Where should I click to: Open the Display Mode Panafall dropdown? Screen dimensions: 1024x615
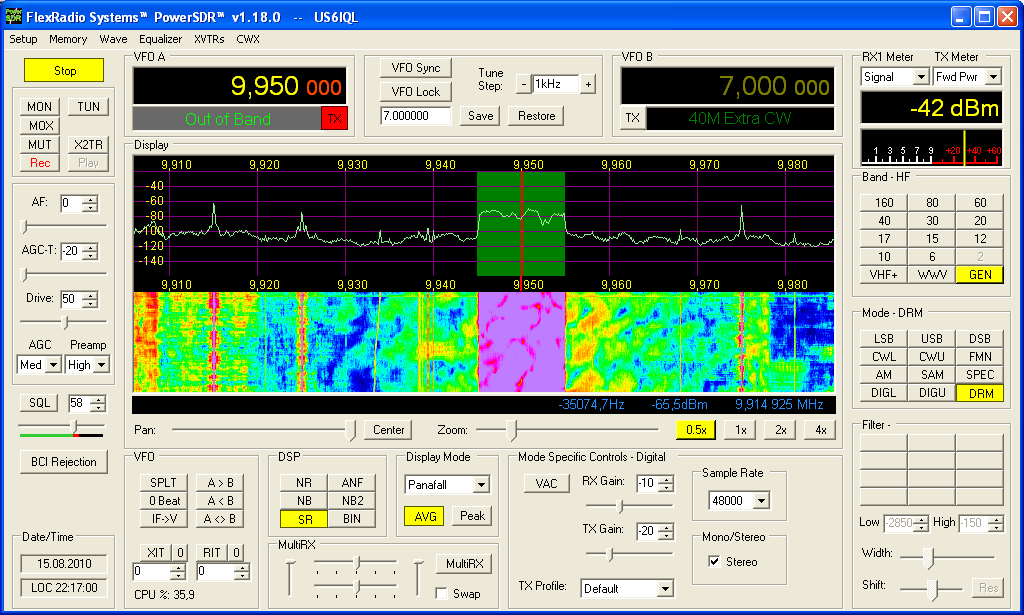click(481, 485)
